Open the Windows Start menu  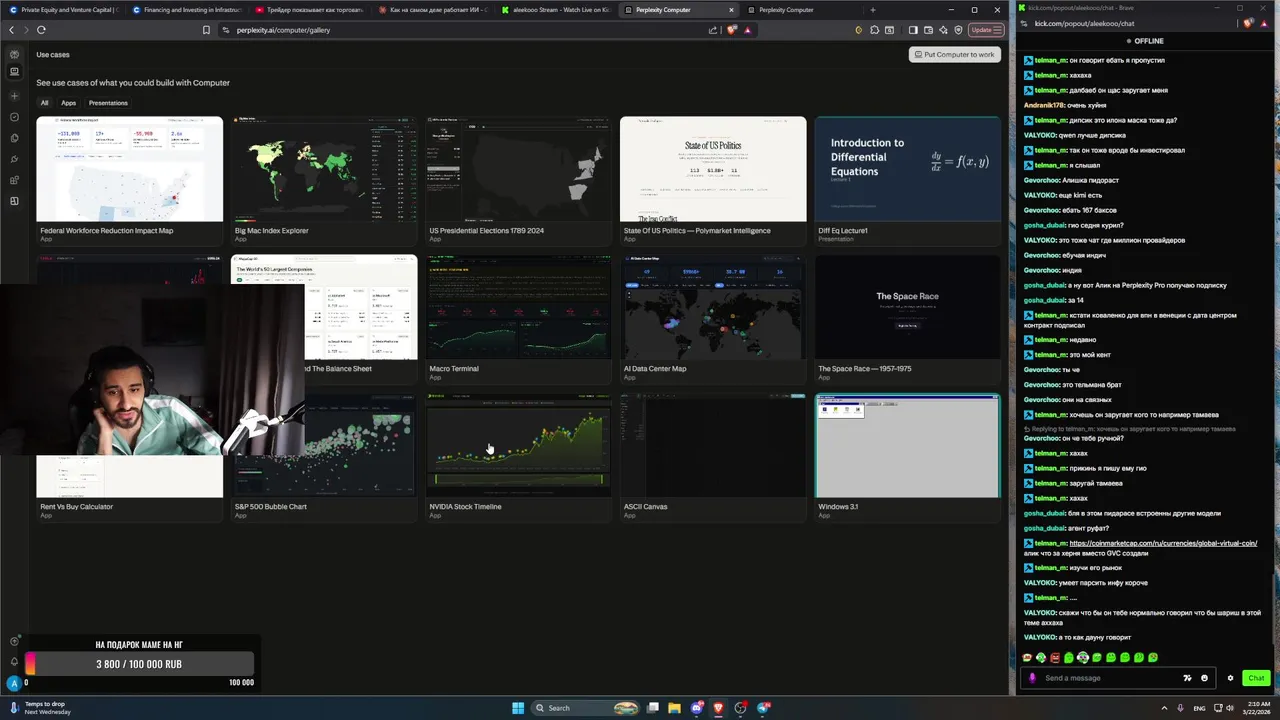(518, 708)
